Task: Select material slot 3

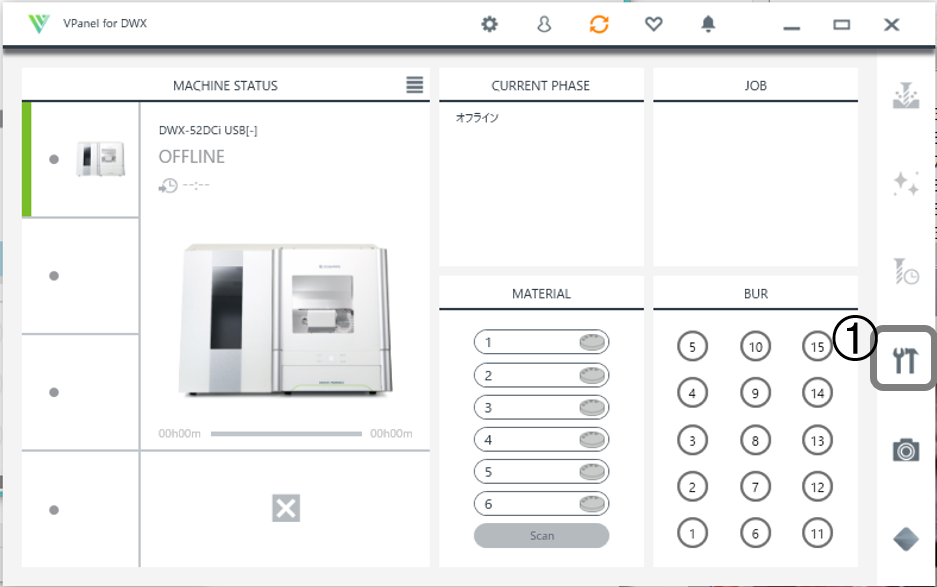Action: (541, 408)
